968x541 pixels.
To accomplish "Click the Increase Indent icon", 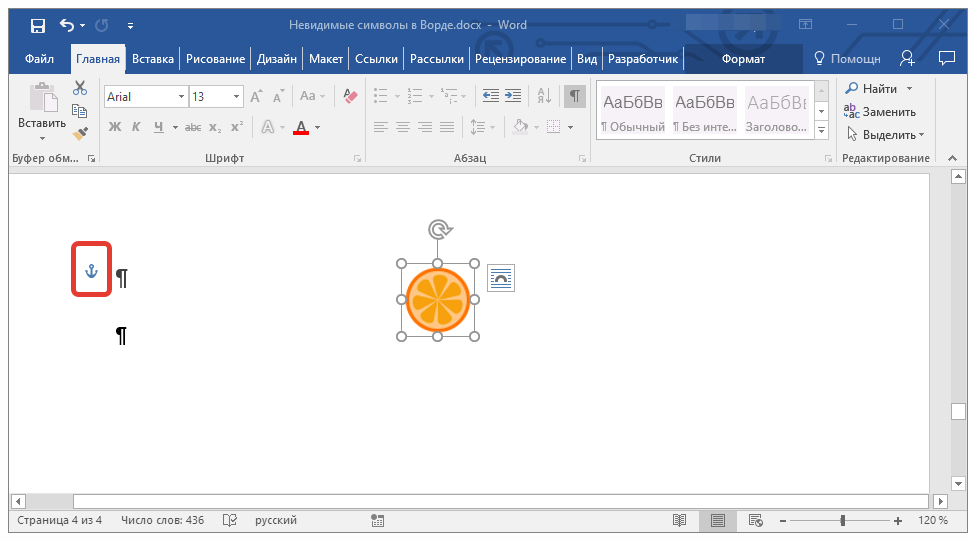I will [513, 96].
